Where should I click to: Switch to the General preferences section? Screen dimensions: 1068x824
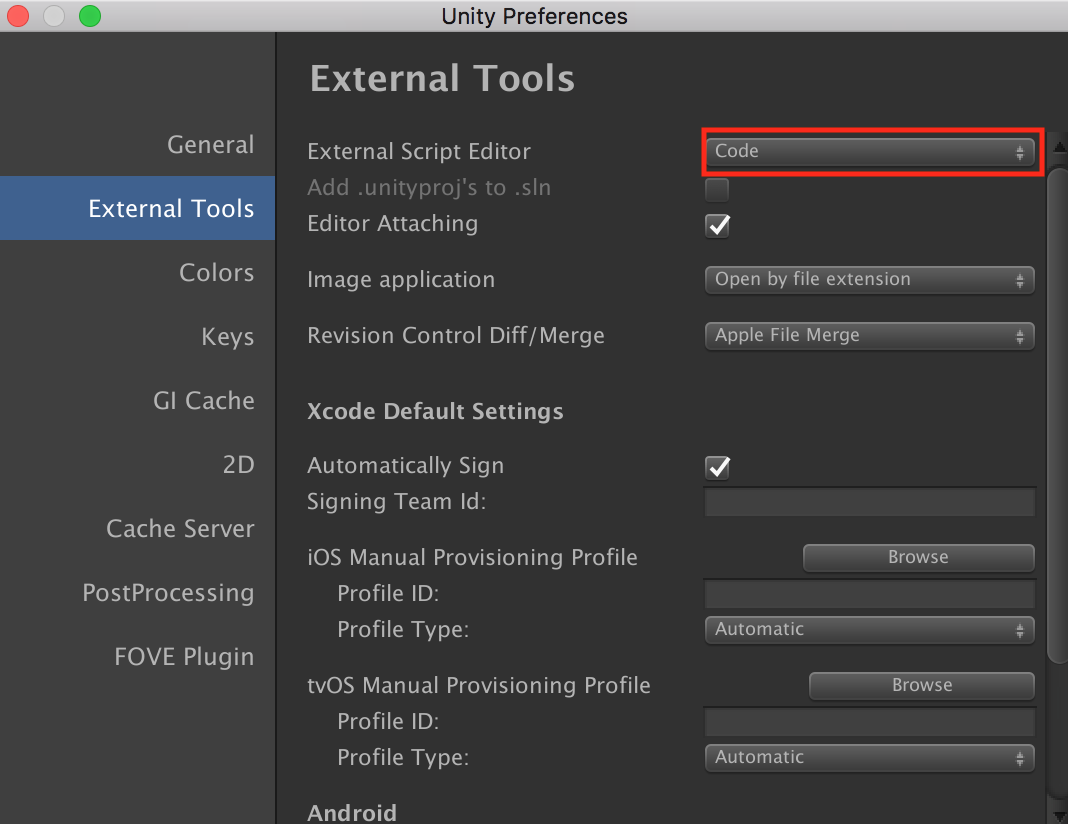point(210,144)
